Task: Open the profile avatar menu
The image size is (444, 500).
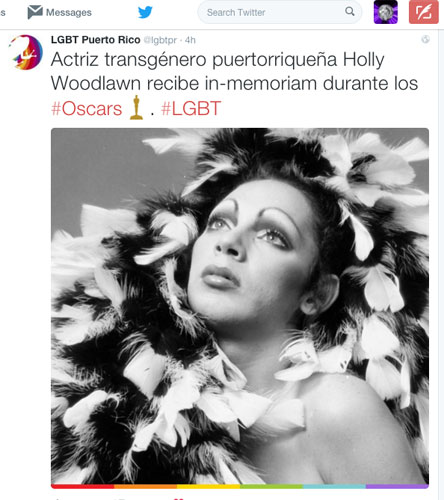Action: (386, 12)
